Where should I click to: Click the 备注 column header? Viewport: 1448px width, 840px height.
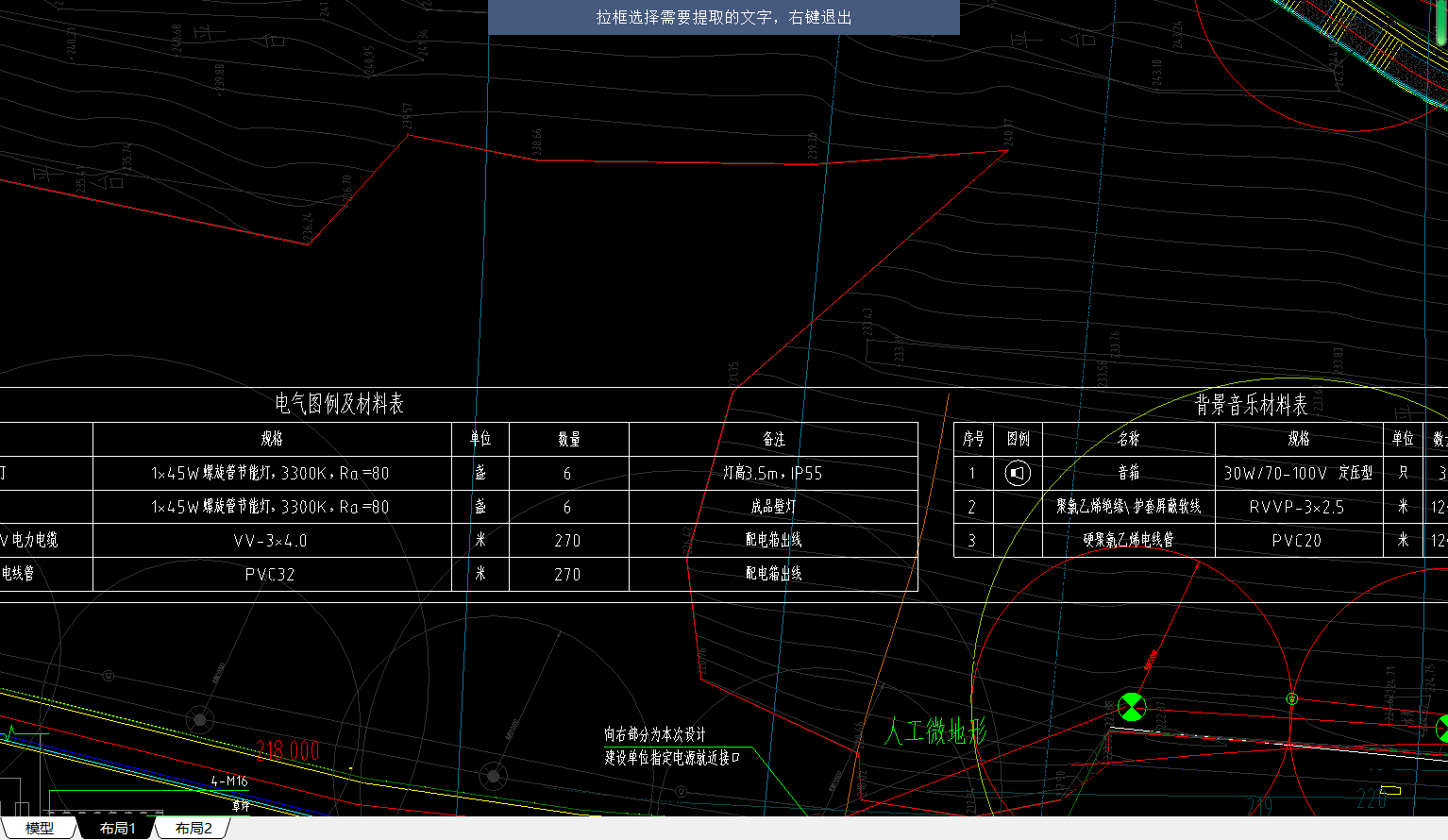coord(773,439)
